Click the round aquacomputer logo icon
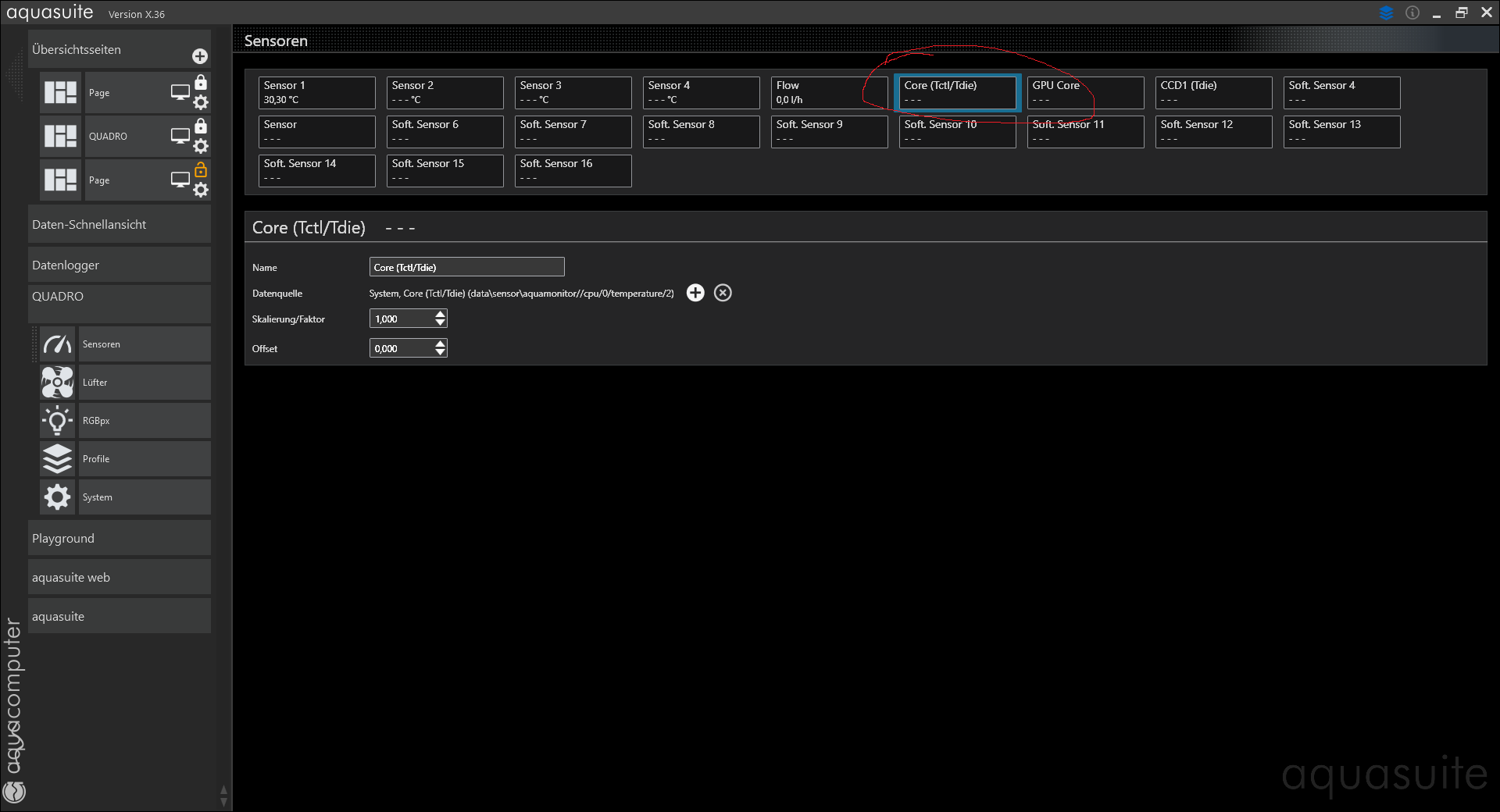Screen dimensions: 1500x812 [x=15, y=792]
